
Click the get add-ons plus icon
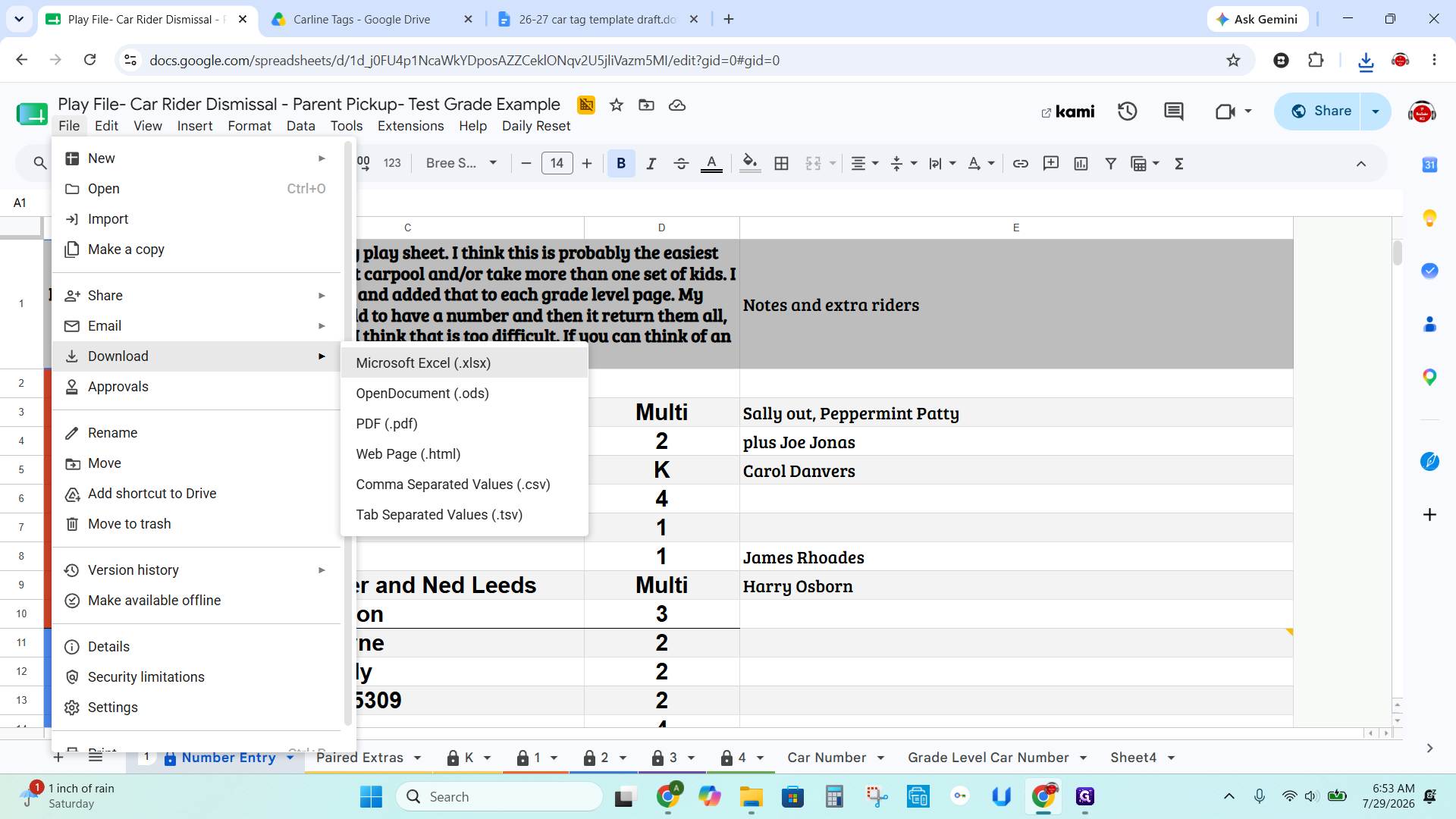[1429, 515]
